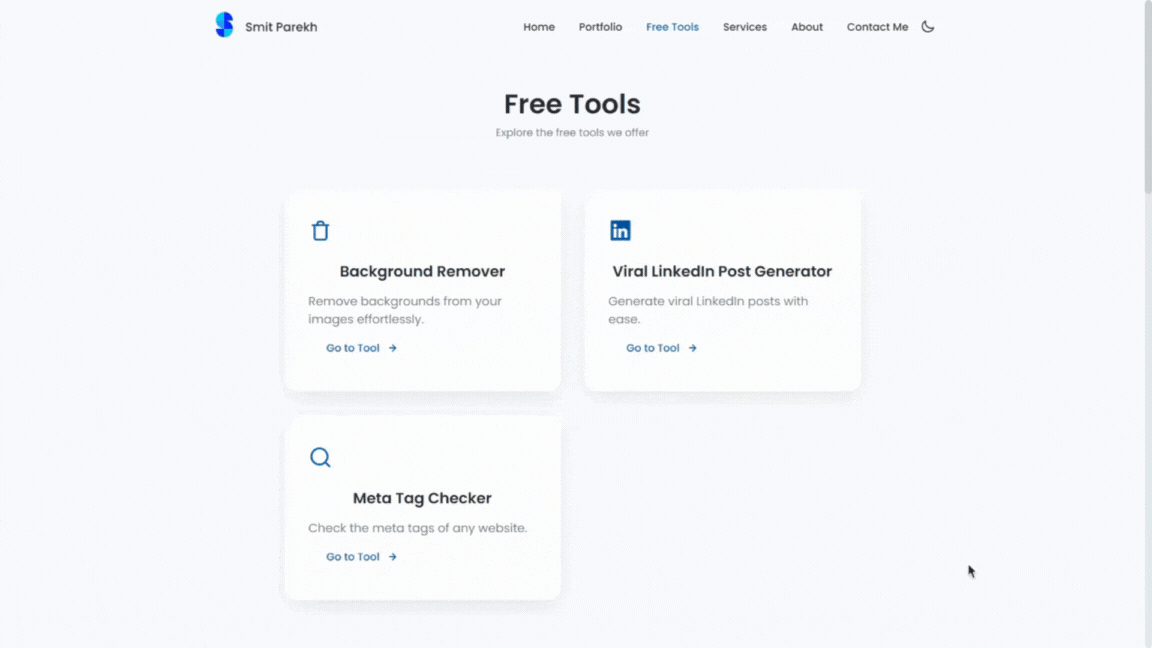Click the trash icon on Background Remover card

[x=320, y=230]
